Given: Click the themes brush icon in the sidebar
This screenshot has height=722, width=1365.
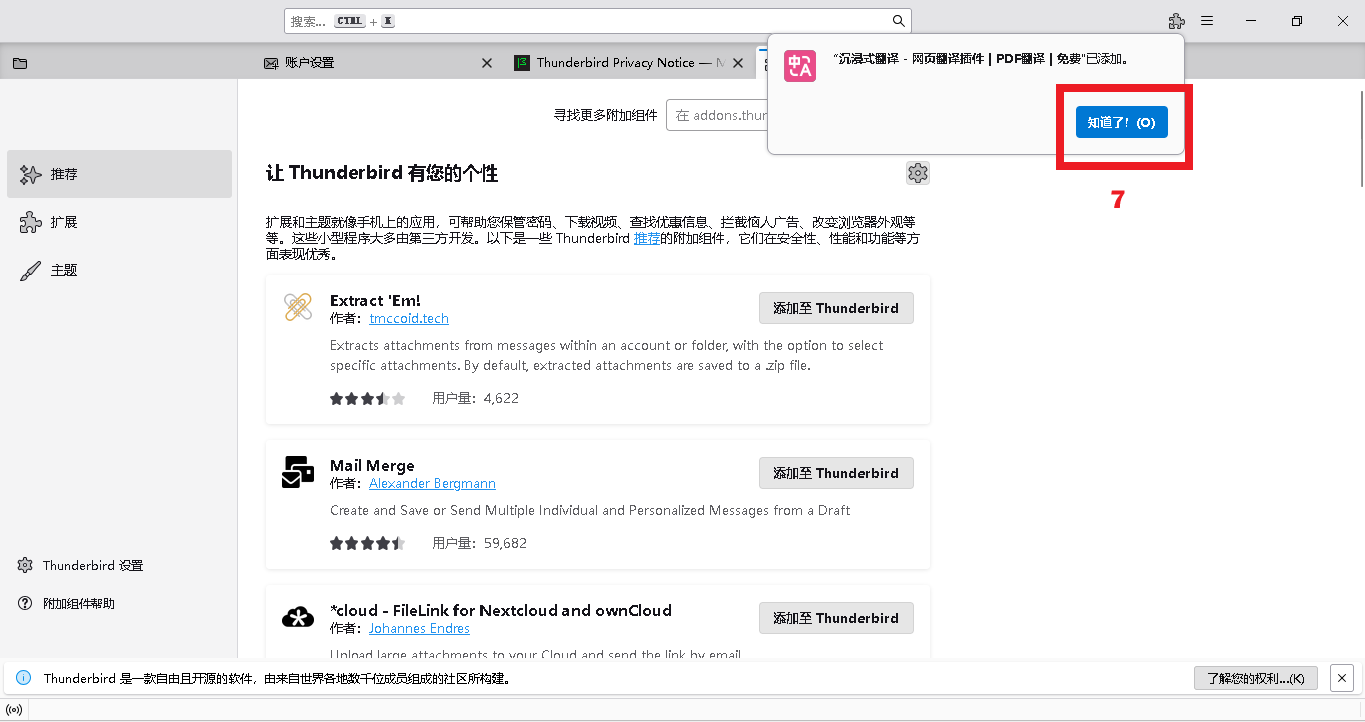Looking at the screenshot, I should (x=30, y=270).
